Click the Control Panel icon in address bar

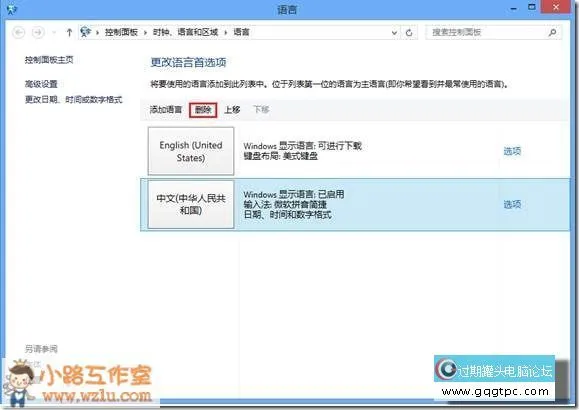[x=86, y=32]
